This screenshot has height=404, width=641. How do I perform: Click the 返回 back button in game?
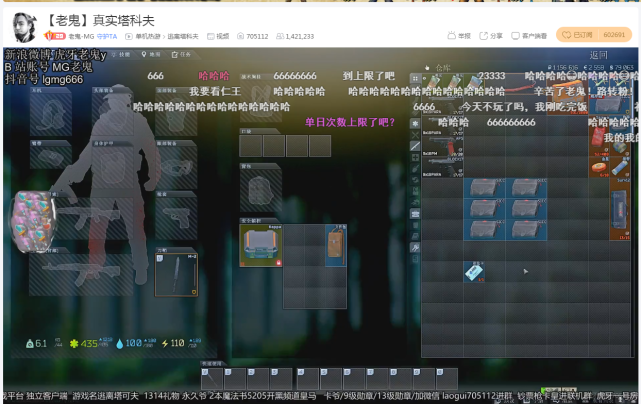[x=598, y=55]
